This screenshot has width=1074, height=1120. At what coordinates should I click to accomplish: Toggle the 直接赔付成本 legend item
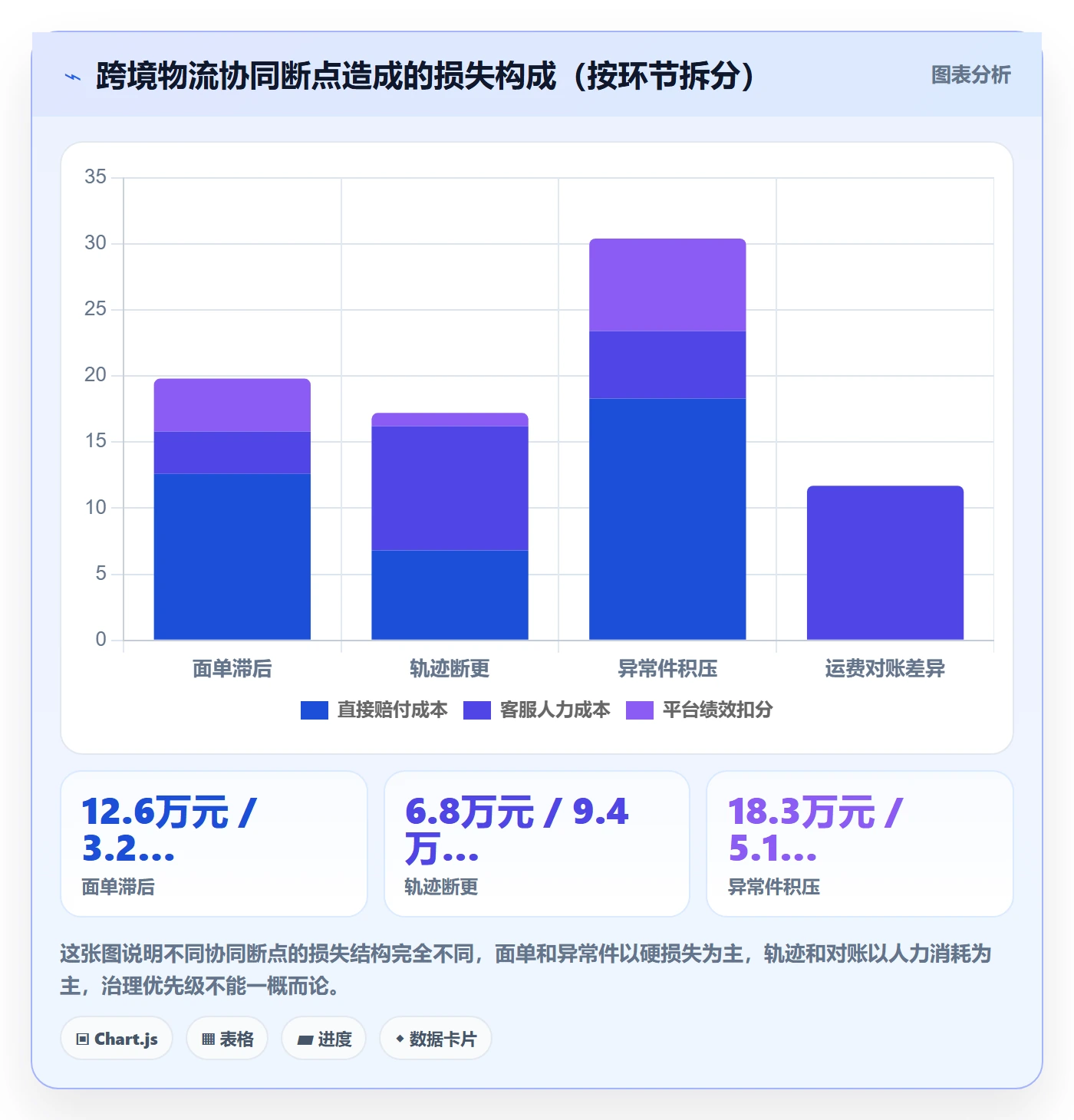tap(374, 710)
